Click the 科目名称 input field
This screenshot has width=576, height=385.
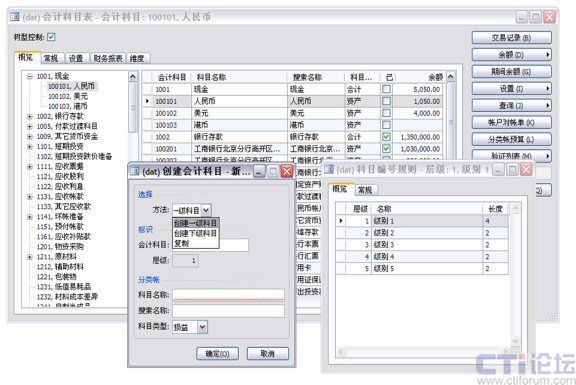(228, 295)
